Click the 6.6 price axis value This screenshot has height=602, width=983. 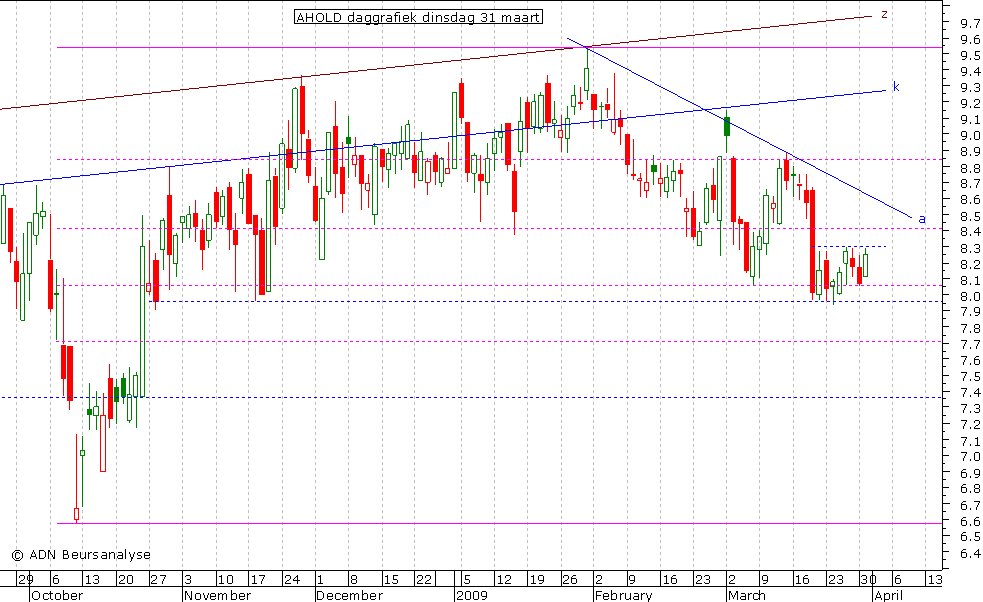(970, 522)
